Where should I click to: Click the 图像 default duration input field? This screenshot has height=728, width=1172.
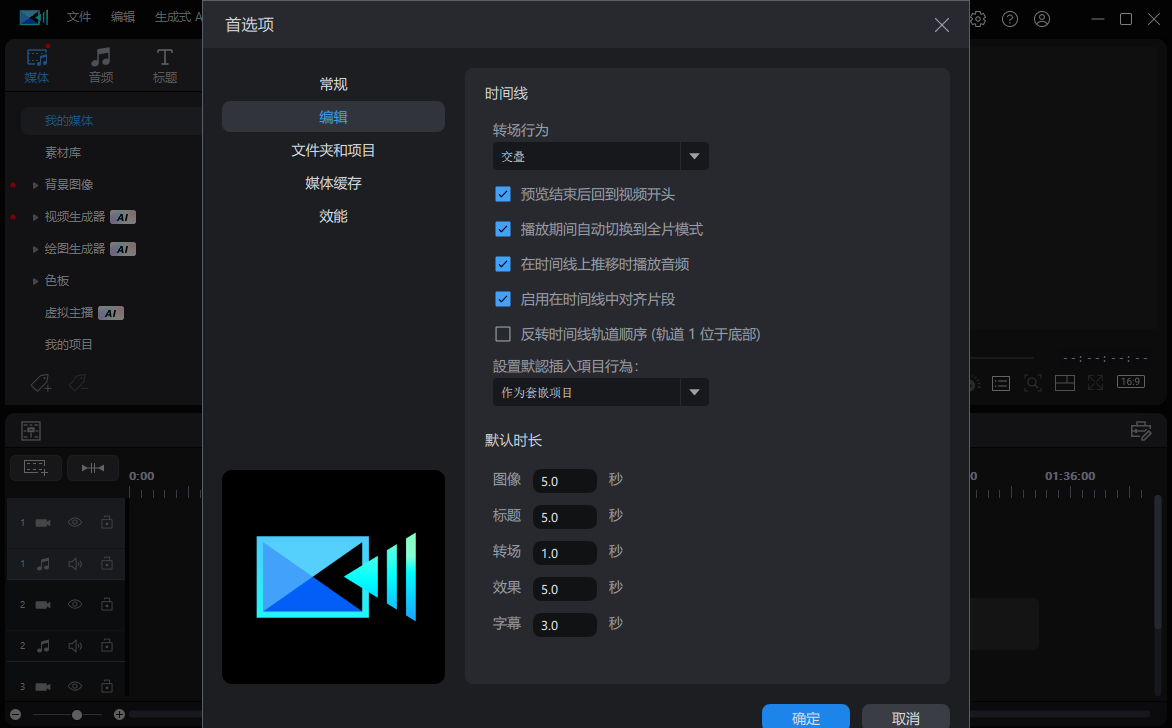pyautogui.click(x=564, y=480)
